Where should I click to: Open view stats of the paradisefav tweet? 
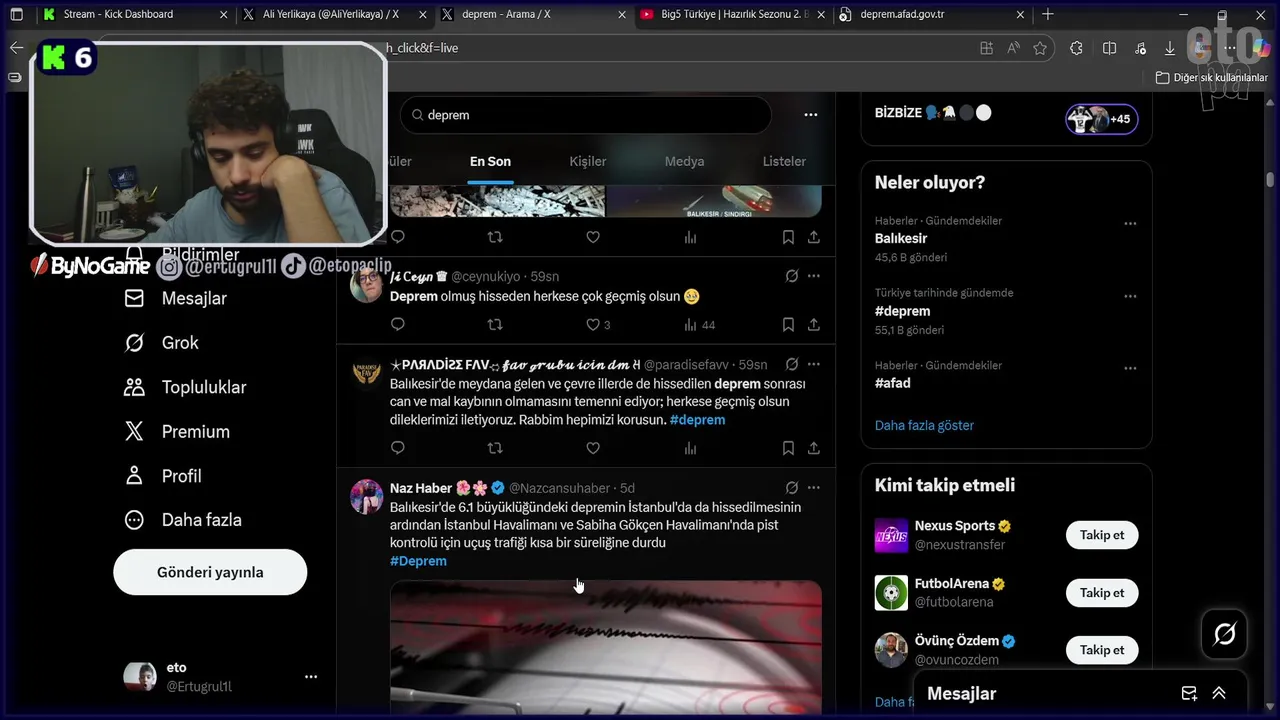(x=690, y=448)
